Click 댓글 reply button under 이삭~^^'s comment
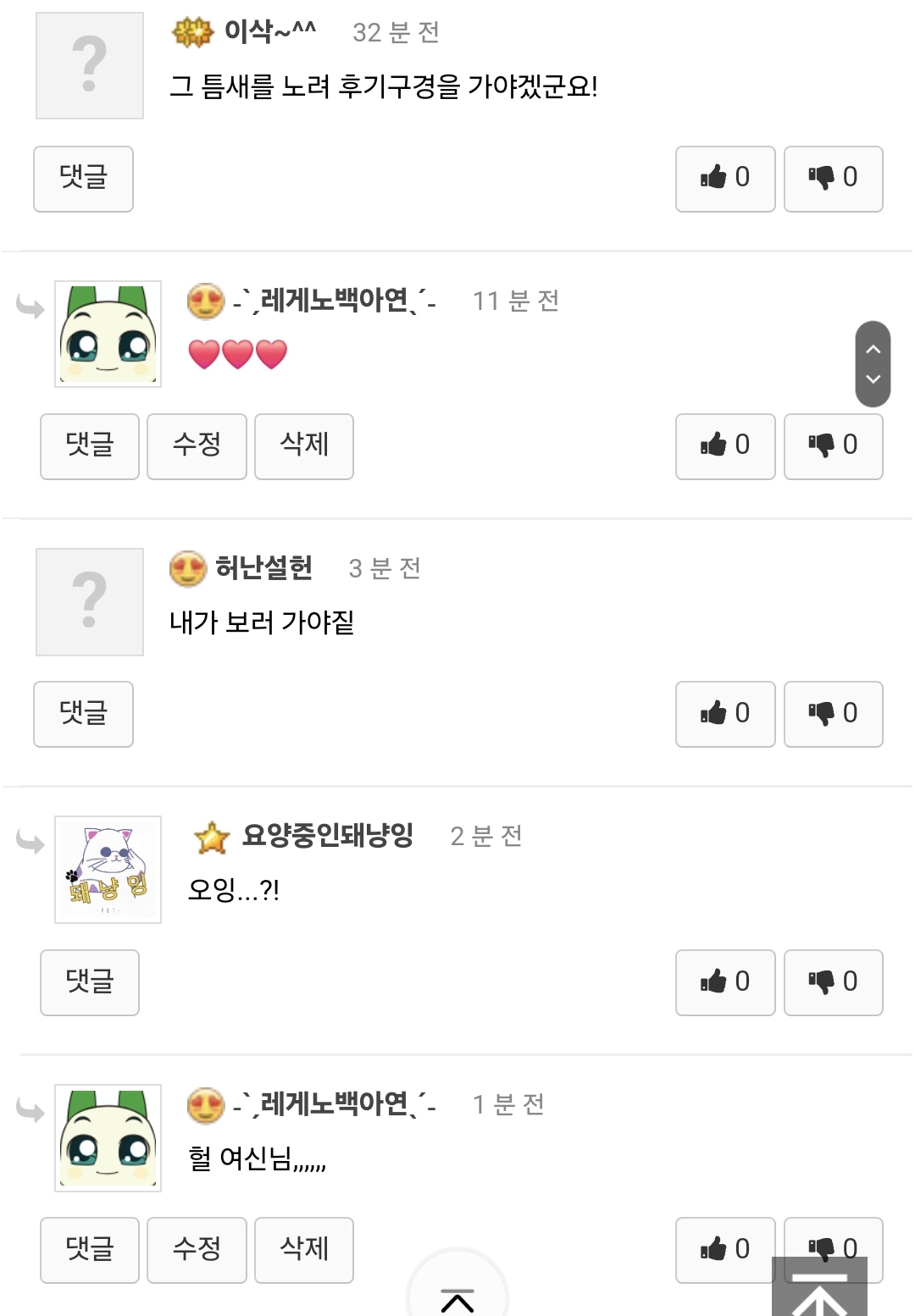 pos(83,178)
